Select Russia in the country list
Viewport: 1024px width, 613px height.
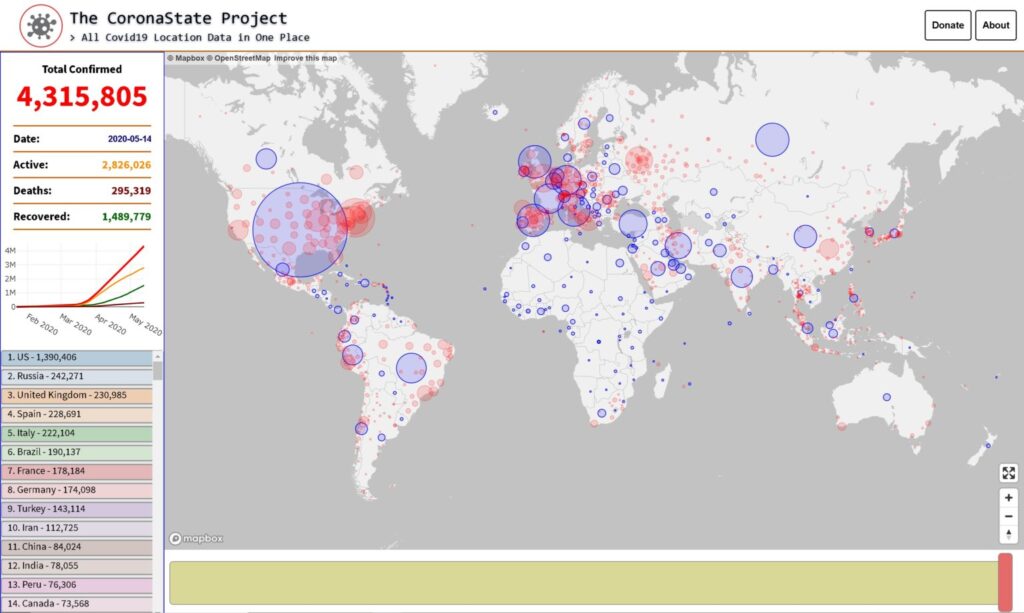(76, 376)
